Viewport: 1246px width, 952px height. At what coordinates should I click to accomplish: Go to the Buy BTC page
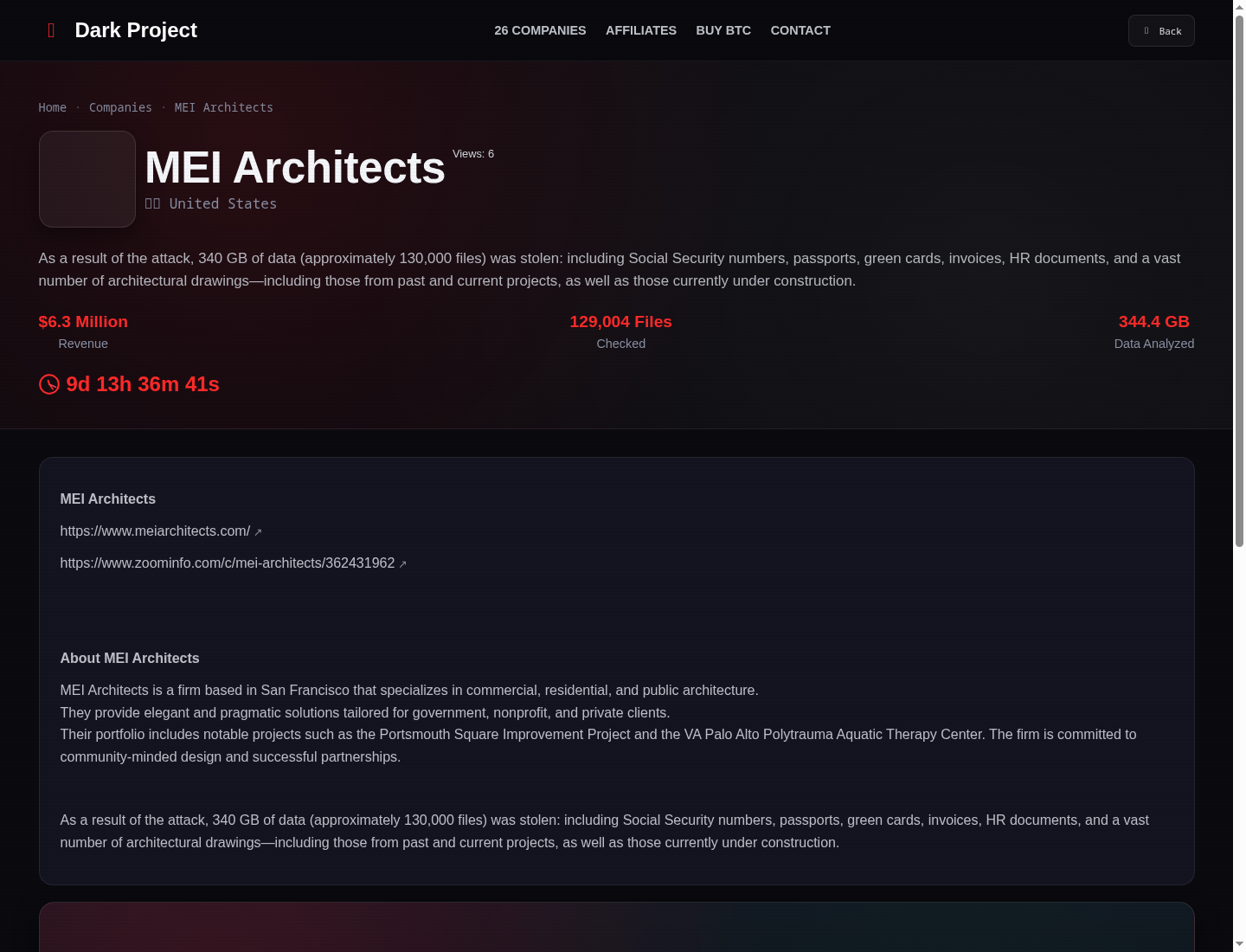tap(723, 30)
